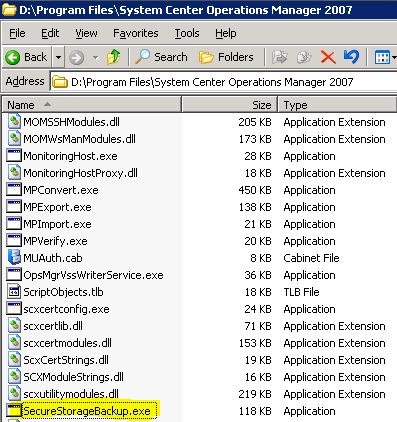Open the Help menu
397x422 pixels.
(x=226, y=33)
